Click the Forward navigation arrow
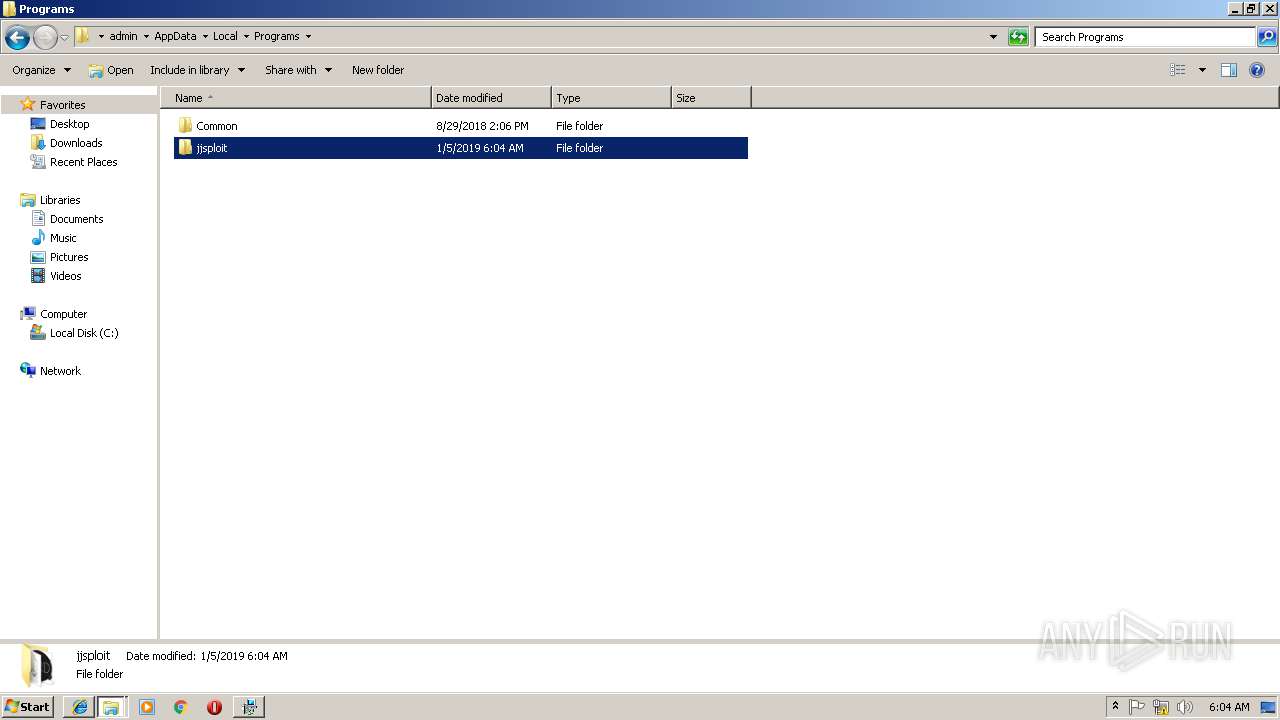 pos(45,37)
